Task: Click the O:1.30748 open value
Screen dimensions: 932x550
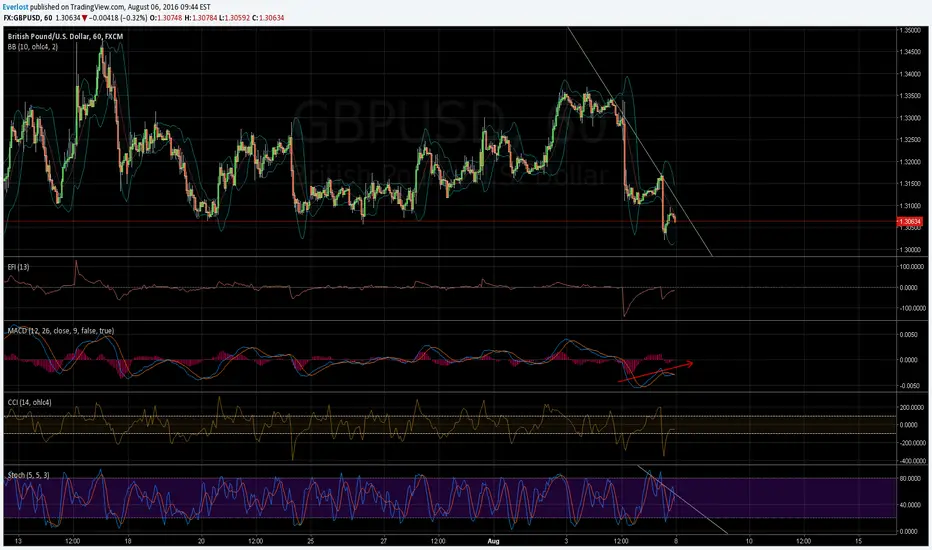Action: point(166,18)
